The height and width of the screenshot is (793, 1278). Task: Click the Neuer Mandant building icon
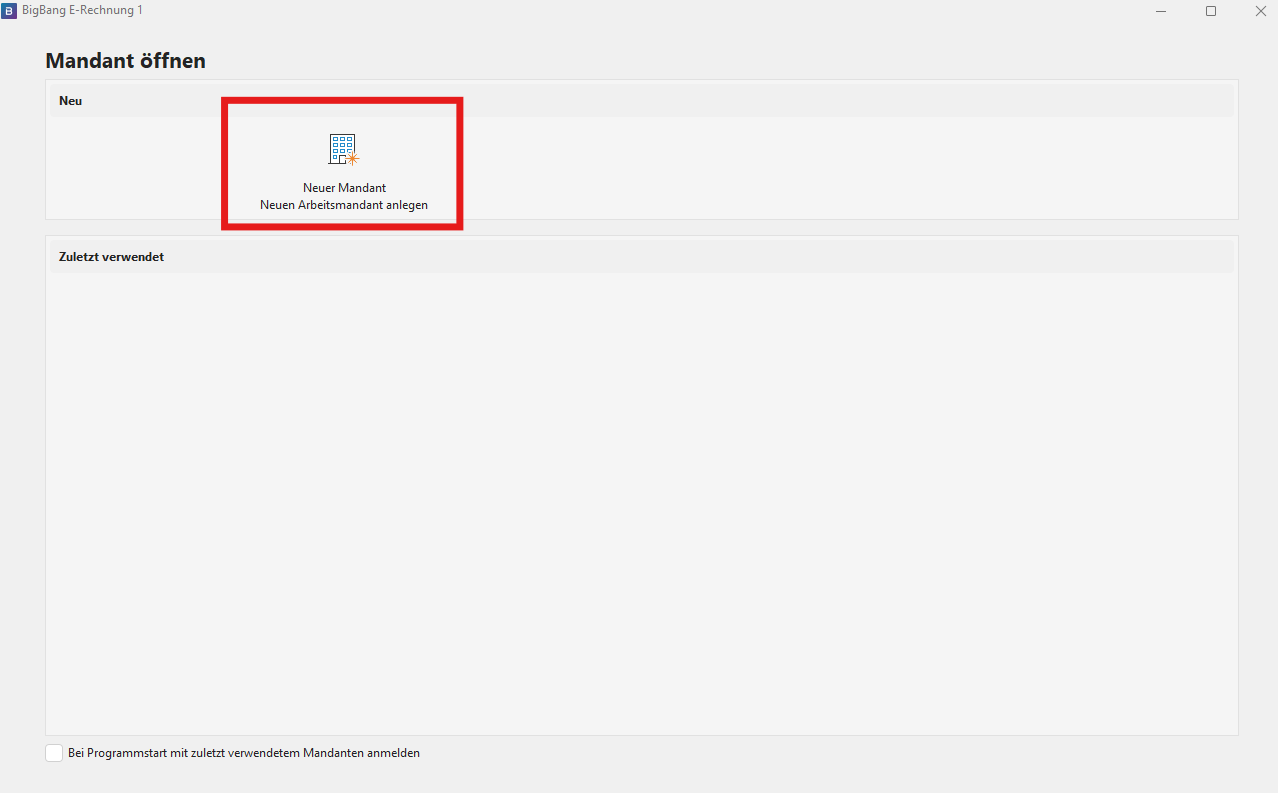click(341, 149)
